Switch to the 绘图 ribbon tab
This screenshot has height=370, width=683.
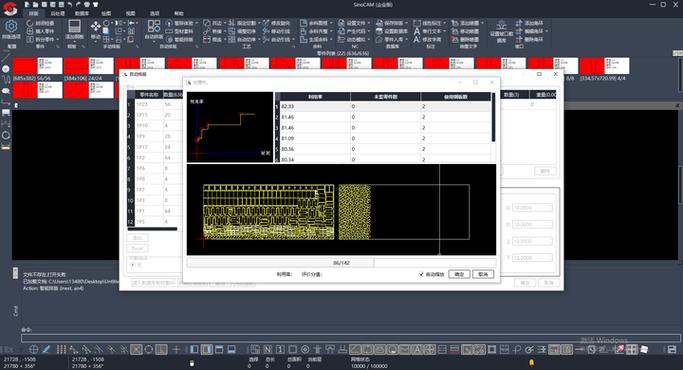tap(106, 14)
